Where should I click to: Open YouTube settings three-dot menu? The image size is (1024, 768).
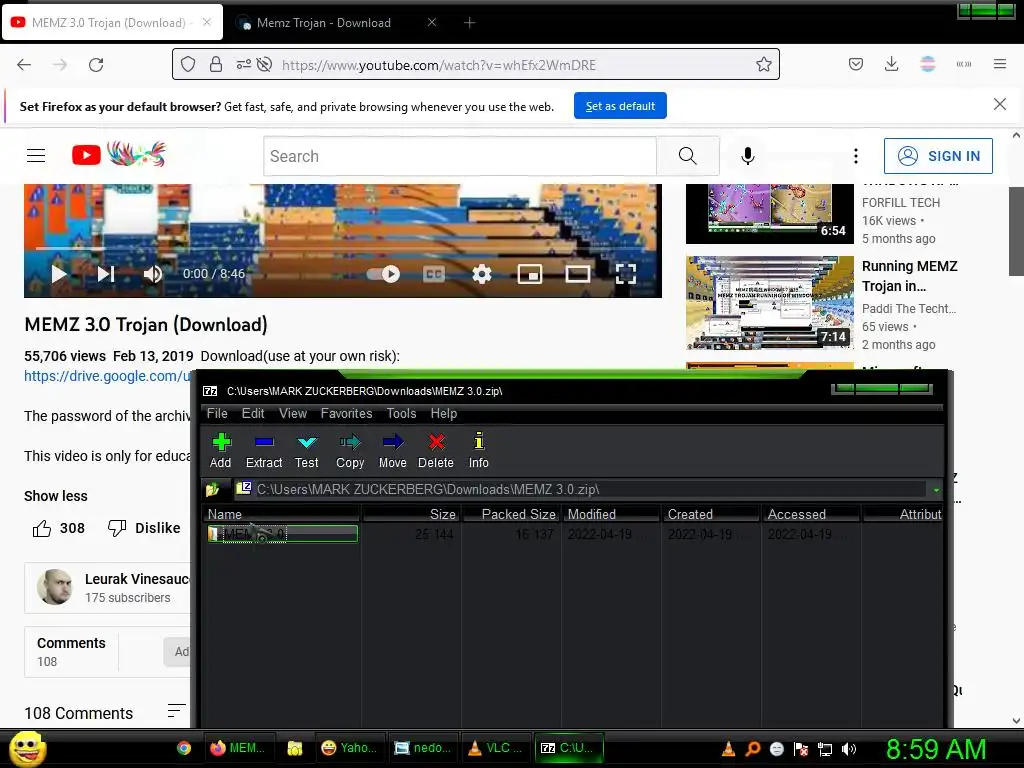856,156
